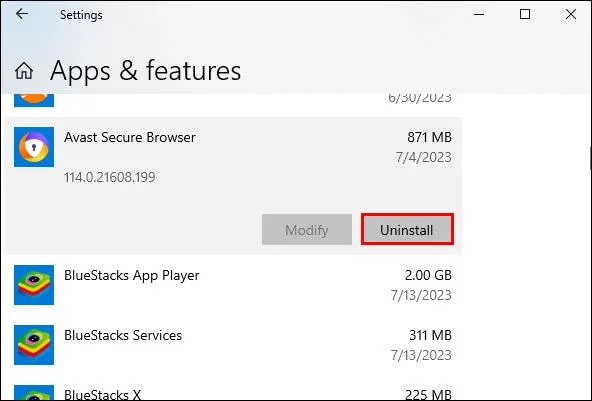
Task: Minimize the Settings window
Action: pos(479,14)
